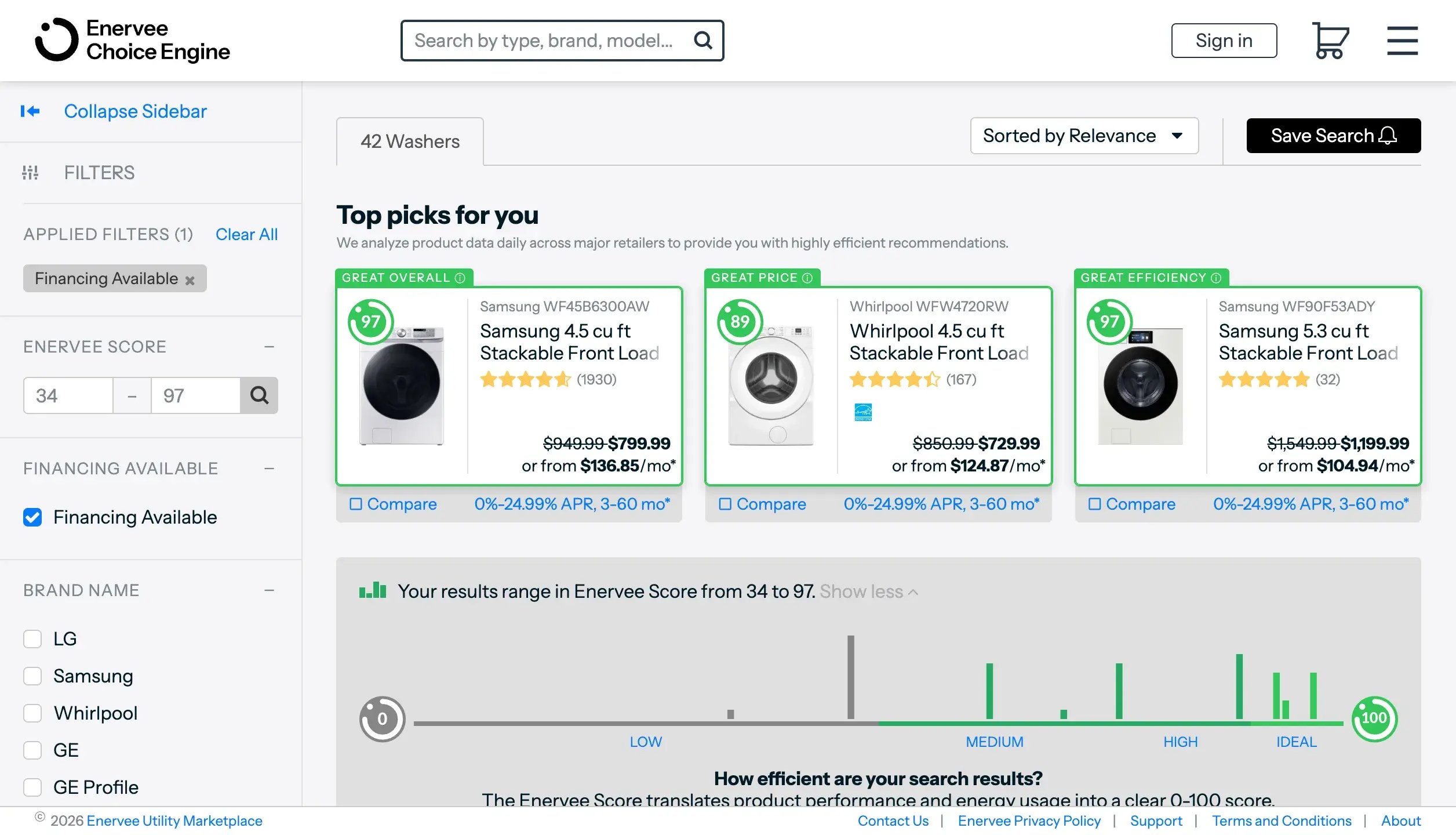
Task: Click the 89 score badge on Whirlpool washer
Action: [740, 321]
